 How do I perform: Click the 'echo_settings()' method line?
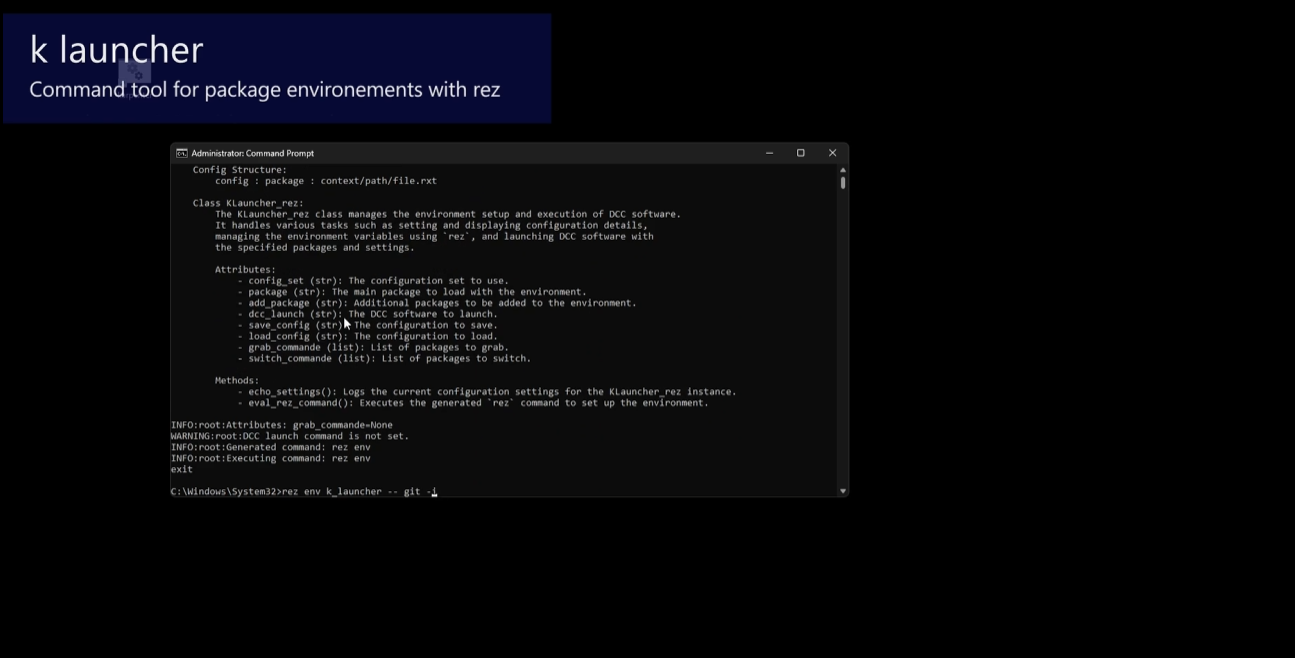487,392
